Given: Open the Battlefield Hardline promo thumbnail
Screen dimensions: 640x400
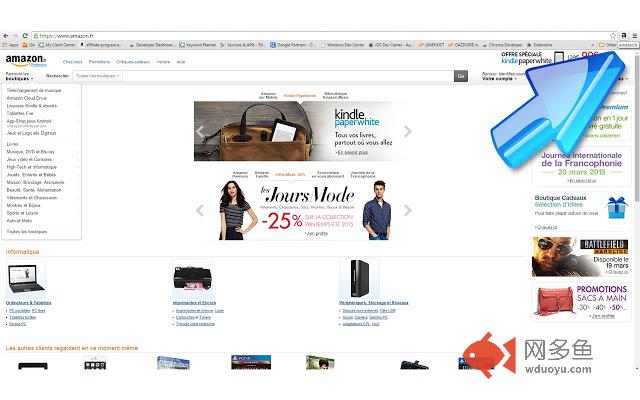Looking at the screenshot, I should click(x=581, y=257).
